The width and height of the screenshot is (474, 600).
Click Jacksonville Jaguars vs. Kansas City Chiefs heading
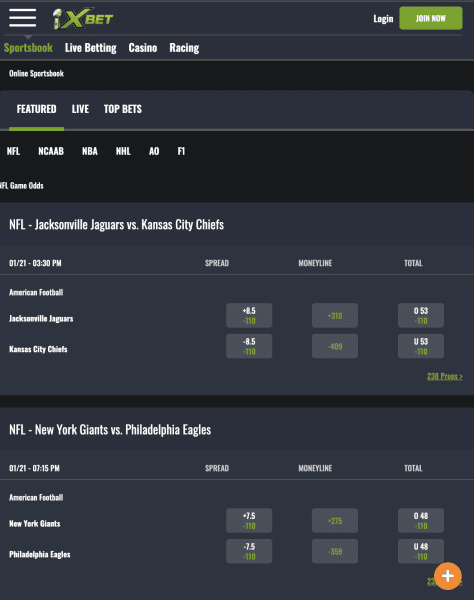pos(116,225)
